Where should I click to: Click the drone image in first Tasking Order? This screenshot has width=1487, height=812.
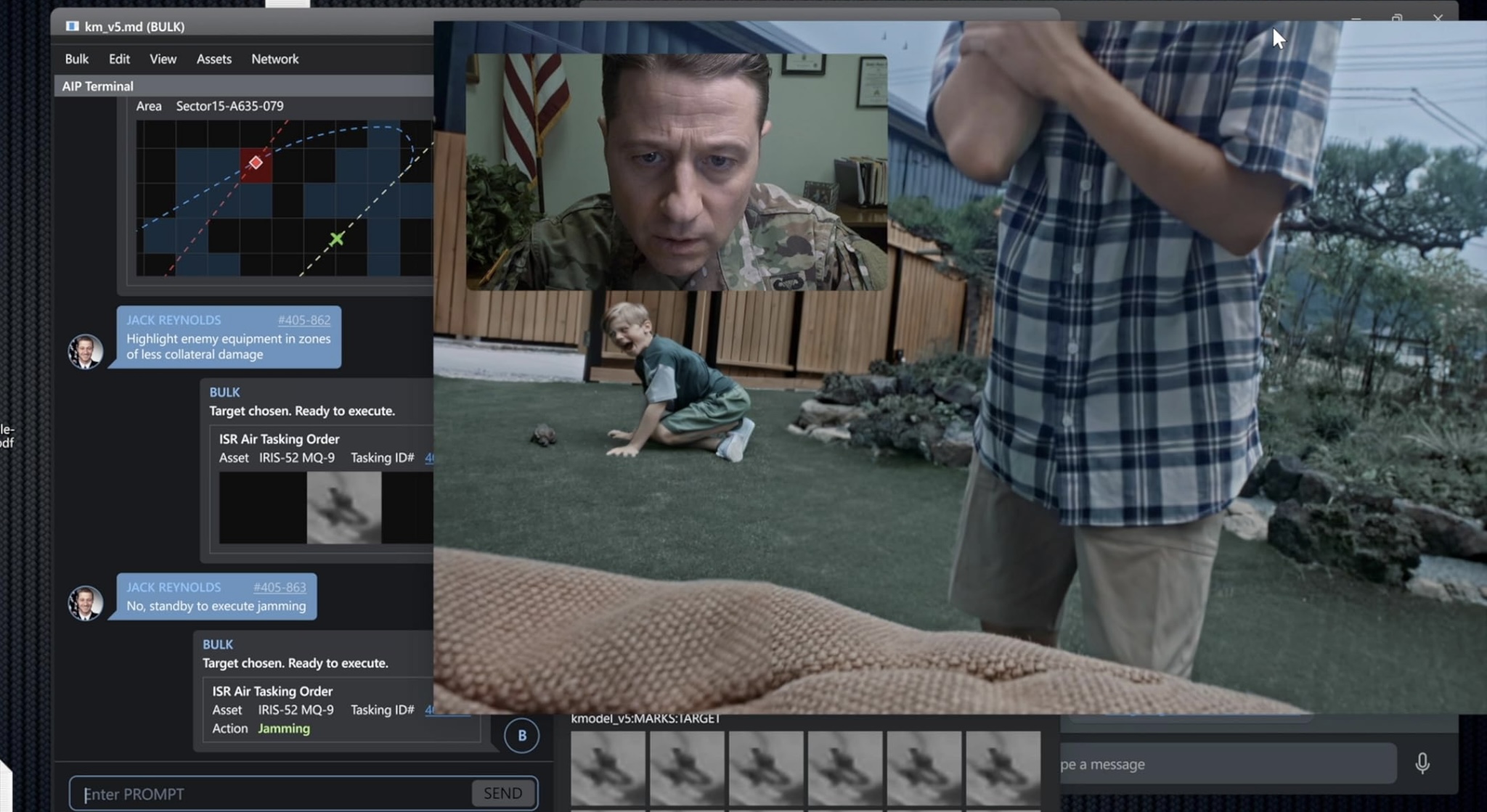344,507
